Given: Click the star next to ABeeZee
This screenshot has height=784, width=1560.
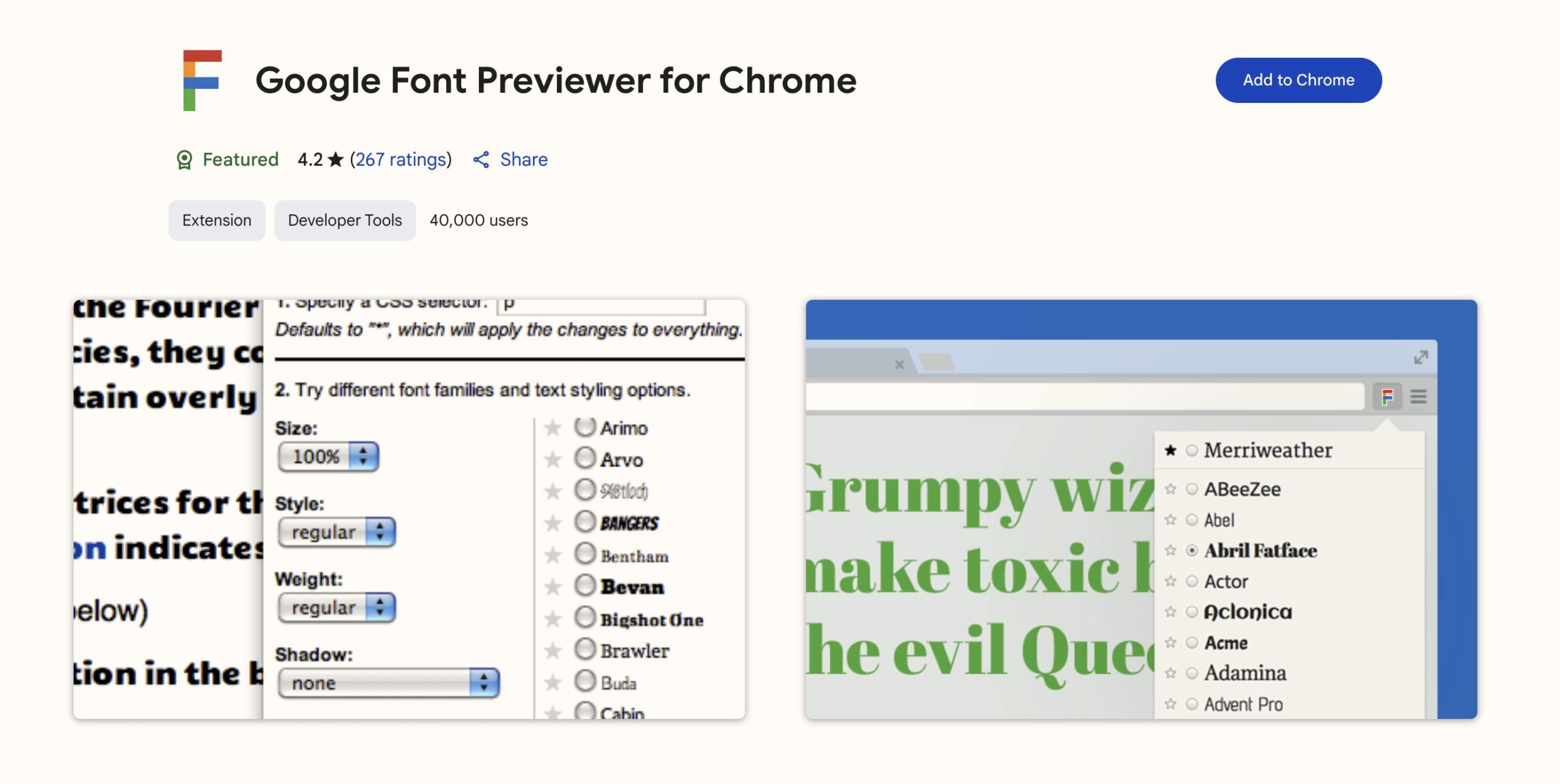Looking at the screenshot, I should click(x=1170, y=489).
